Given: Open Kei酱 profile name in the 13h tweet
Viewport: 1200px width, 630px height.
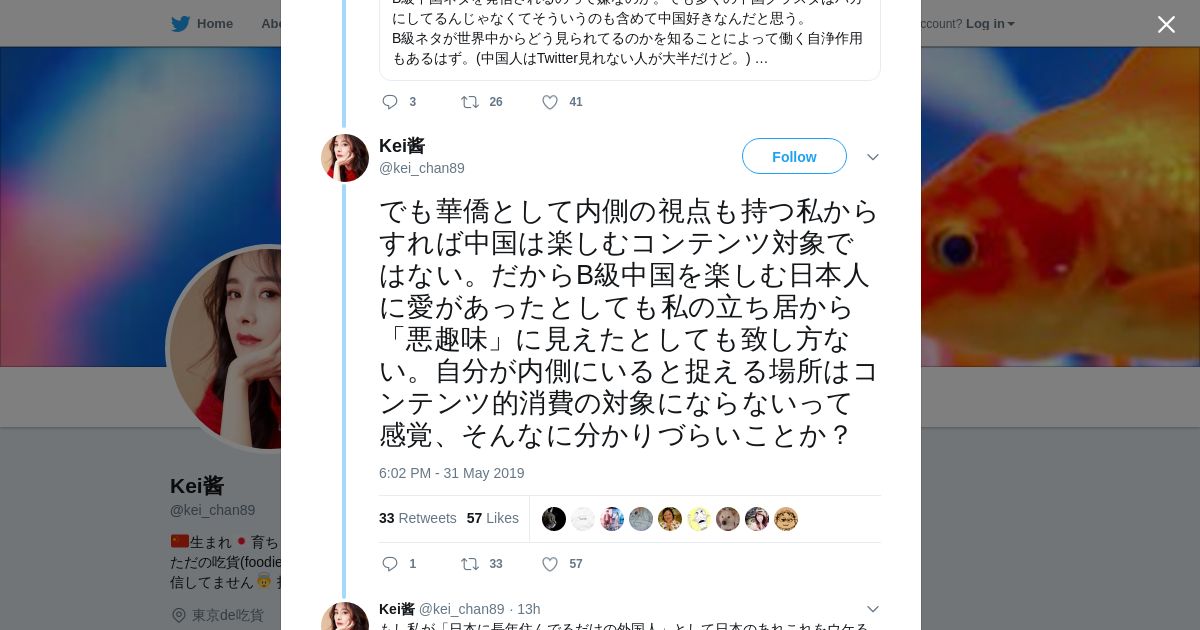Looking at the screenshot, I should 396,609.
